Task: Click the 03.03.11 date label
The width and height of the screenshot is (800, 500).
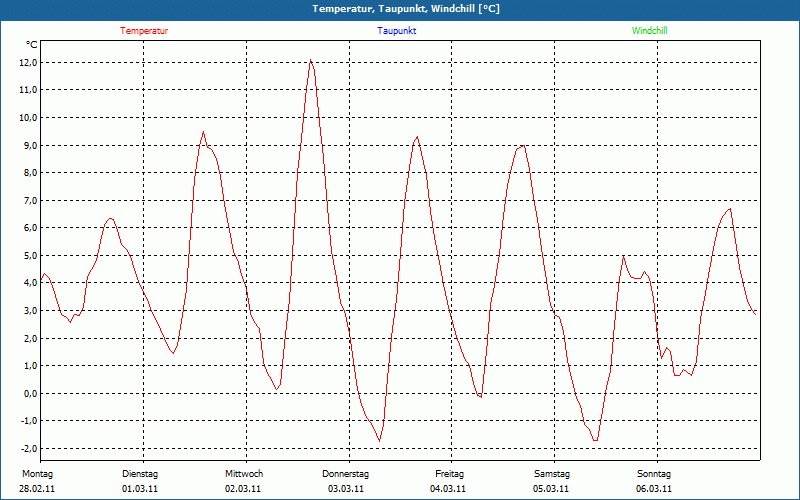Action: click(346, 489)
